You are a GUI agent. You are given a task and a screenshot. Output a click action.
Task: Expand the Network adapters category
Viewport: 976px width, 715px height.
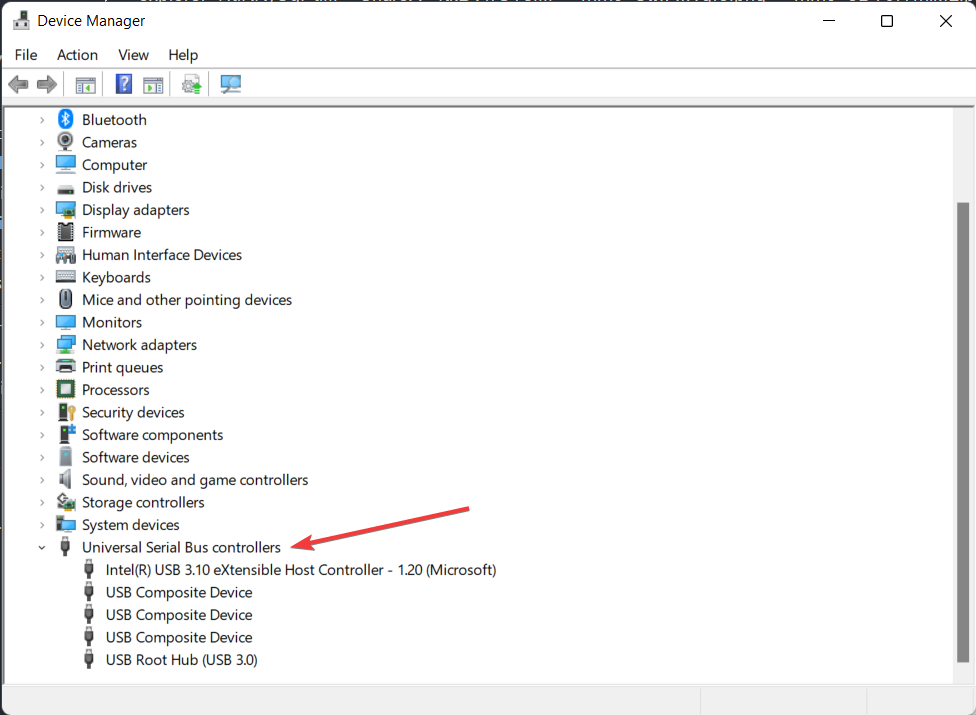42,344
